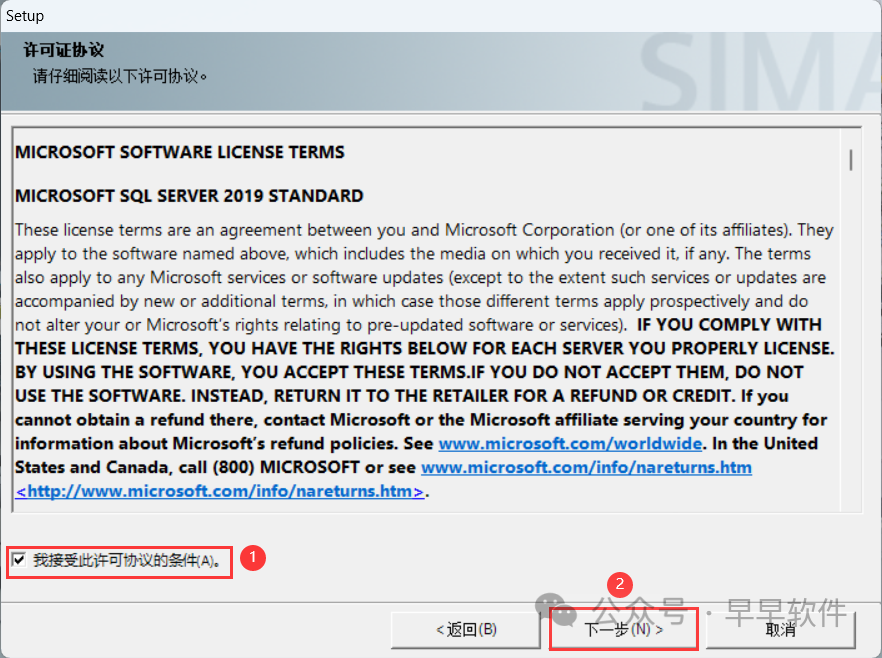
Task: Click the 公众号 早早软件 watermark text
Action: [x=720, y=611]
